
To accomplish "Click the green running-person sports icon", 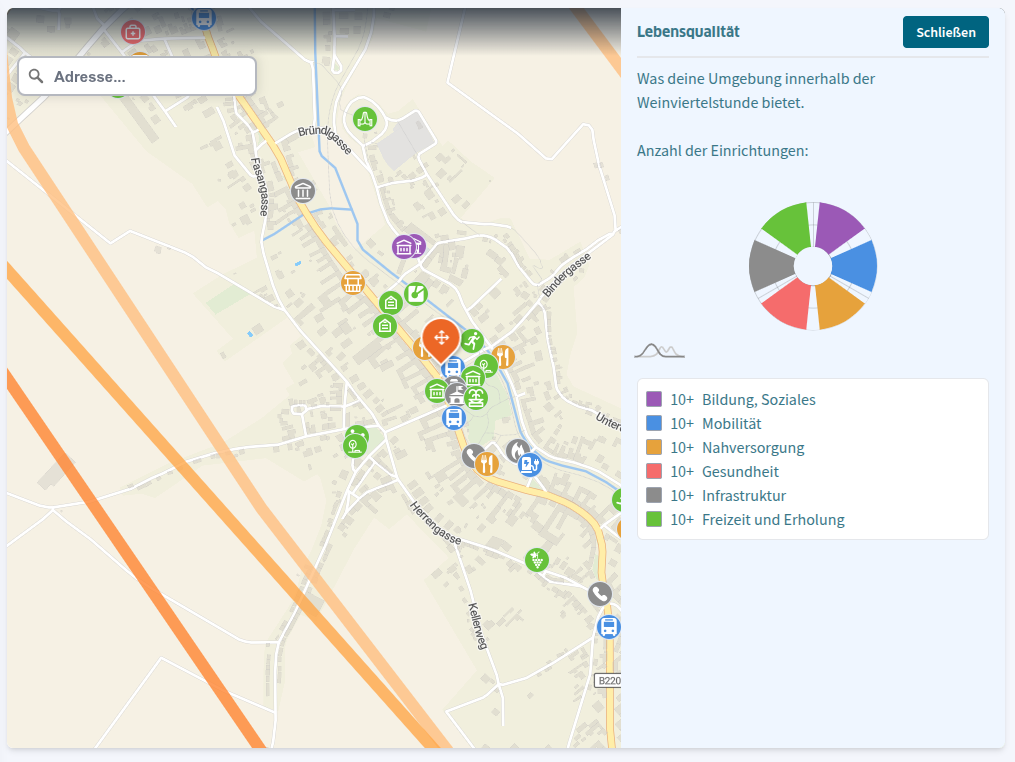I will (x=472, y=341).
